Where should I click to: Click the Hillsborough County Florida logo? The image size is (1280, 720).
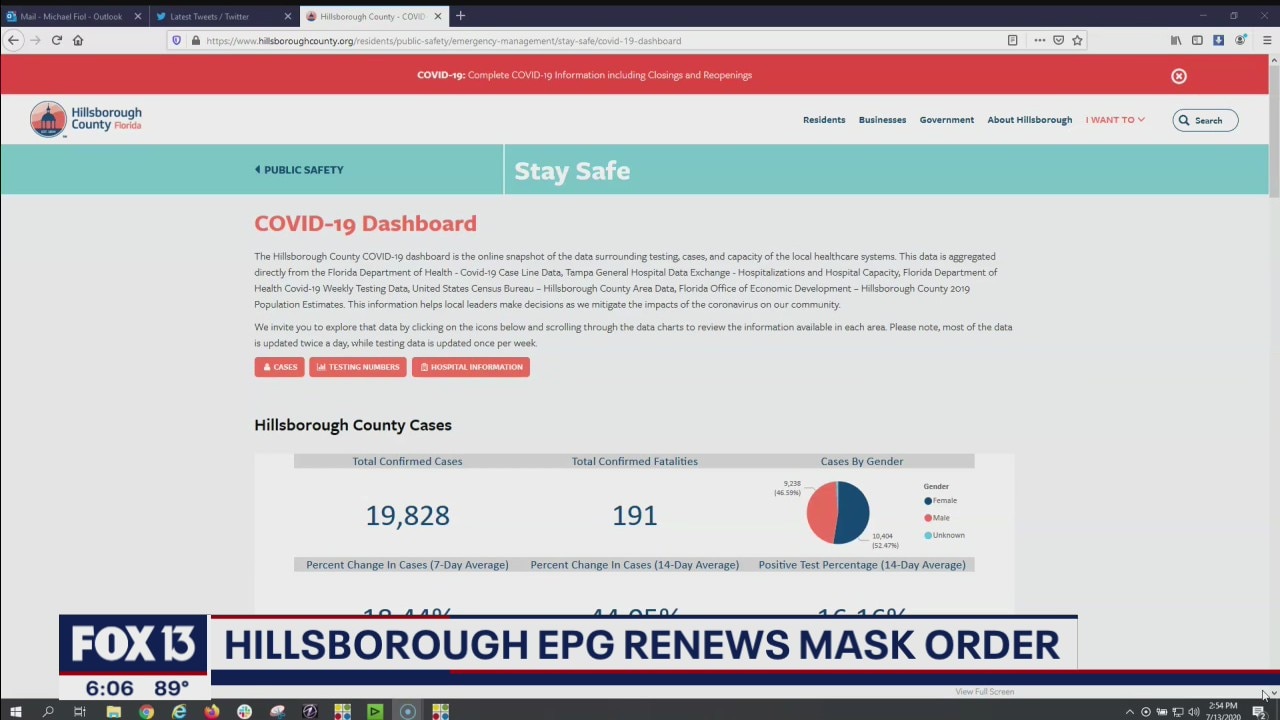coord(86,119)
